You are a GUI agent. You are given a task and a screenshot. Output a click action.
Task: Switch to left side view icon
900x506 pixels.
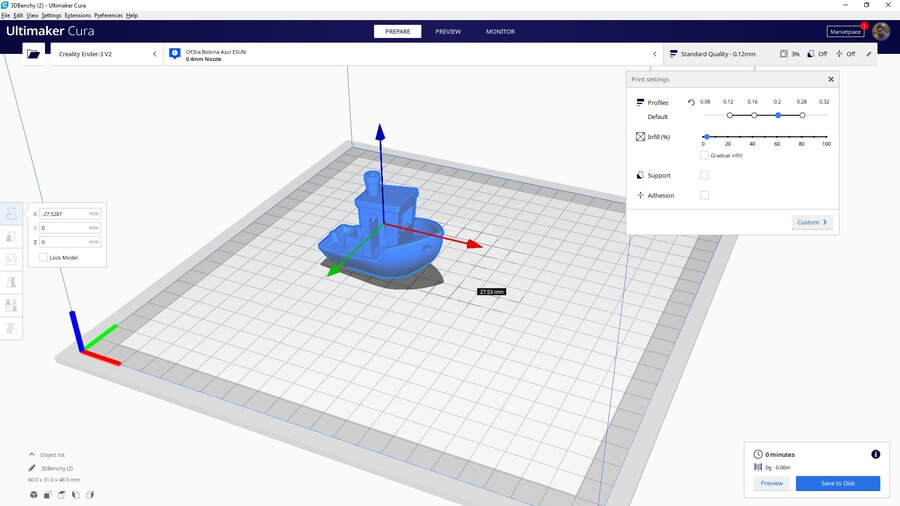pyautogui.click(x=76, y=495)
